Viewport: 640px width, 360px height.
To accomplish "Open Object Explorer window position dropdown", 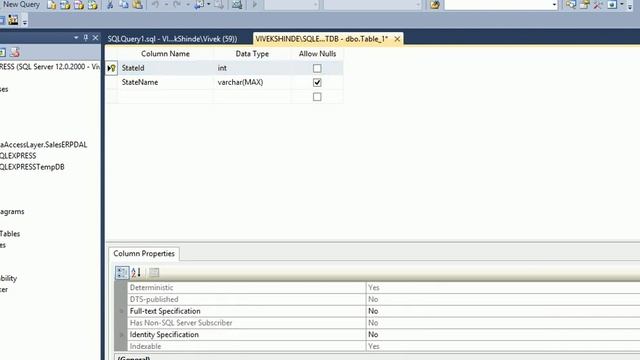I will [76, 38].
